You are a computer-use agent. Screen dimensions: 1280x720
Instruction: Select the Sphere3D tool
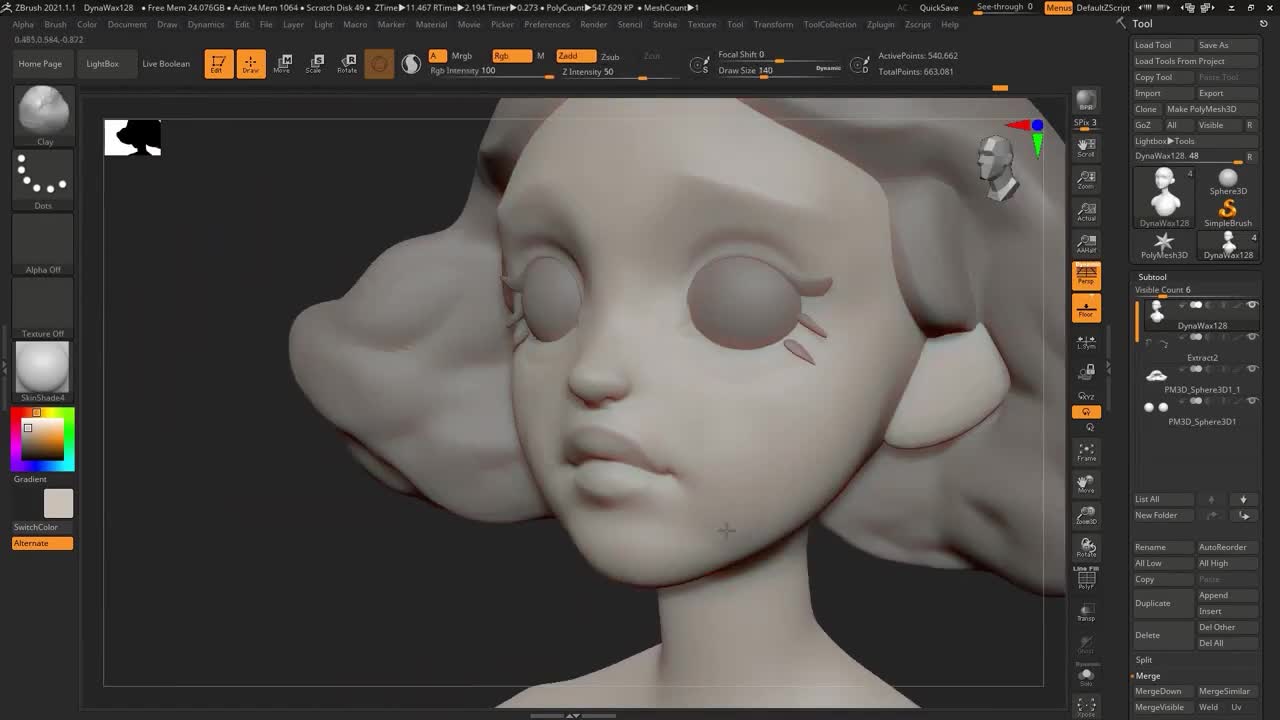[x=1228, y=181]
